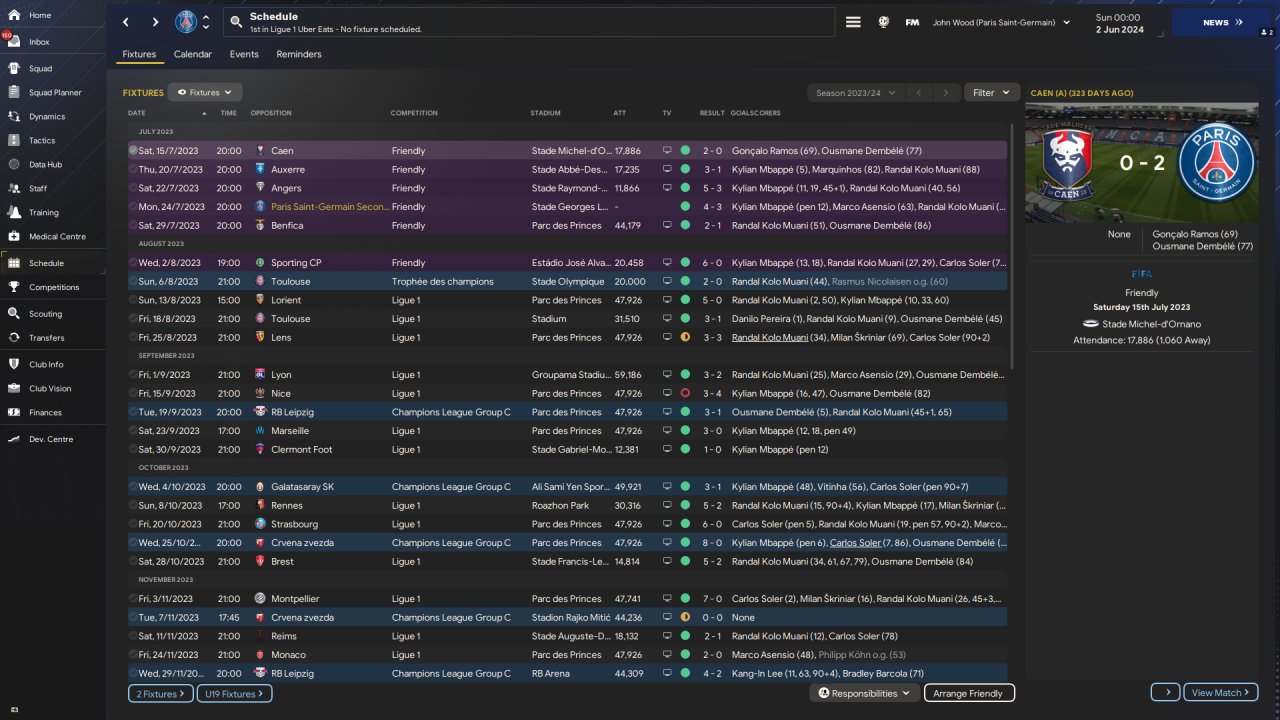Screen dimensions: 1280x720
Task: Open the Medical Centre sidebar icon
Action: pos(15,237)
